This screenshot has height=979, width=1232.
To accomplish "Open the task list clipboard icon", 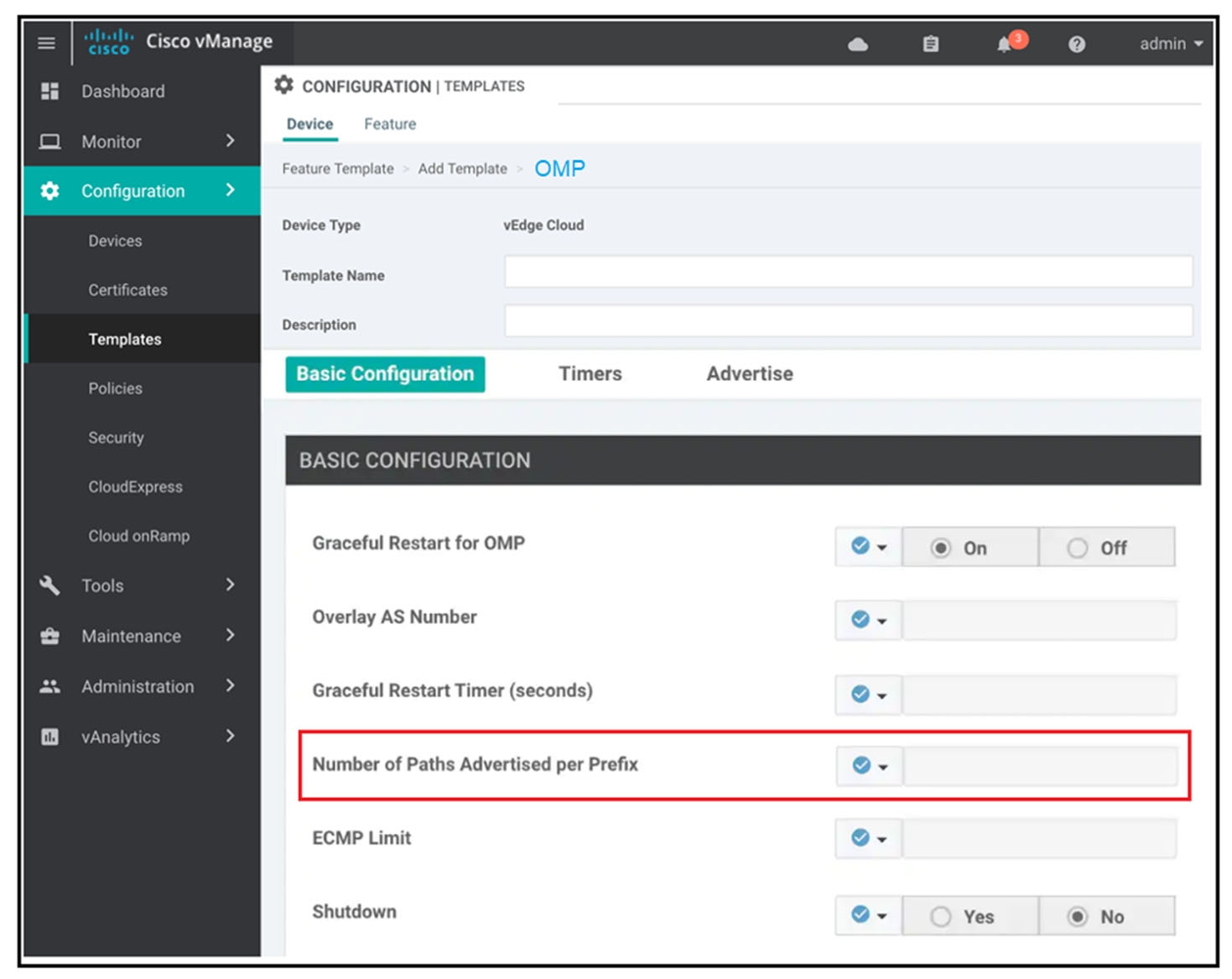I will 930,44.
